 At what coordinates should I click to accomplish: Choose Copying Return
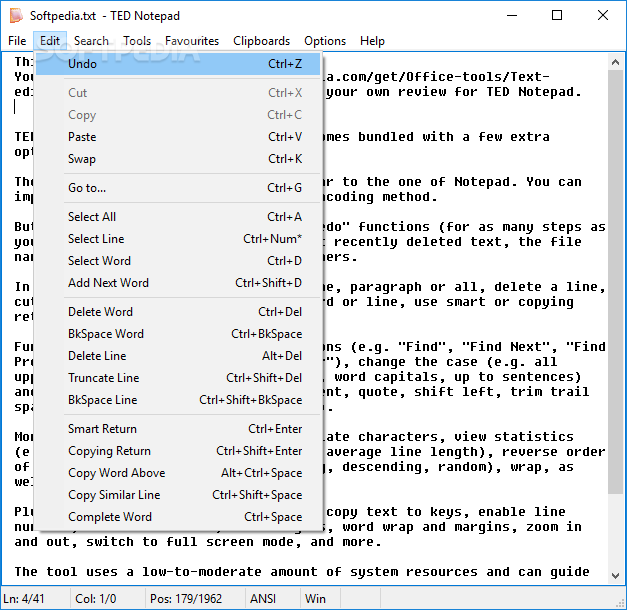coord(178,451)
